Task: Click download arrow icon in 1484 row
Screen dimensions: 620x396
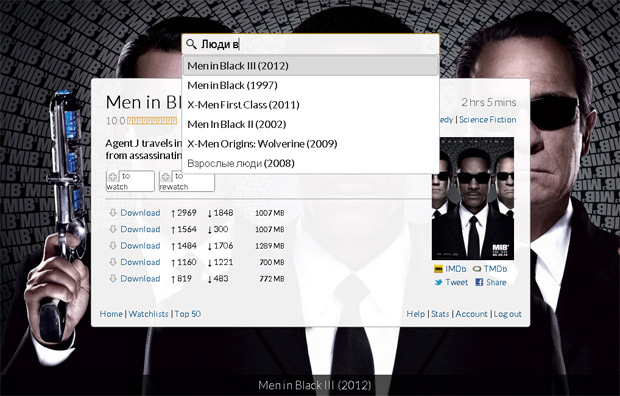Action: 113,246
